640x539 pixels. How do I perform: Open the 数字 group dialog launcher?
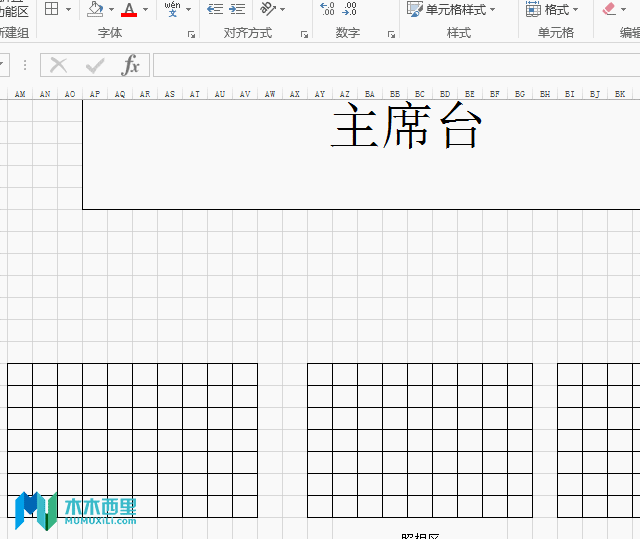pyautogui.click(x=391, y=35)
